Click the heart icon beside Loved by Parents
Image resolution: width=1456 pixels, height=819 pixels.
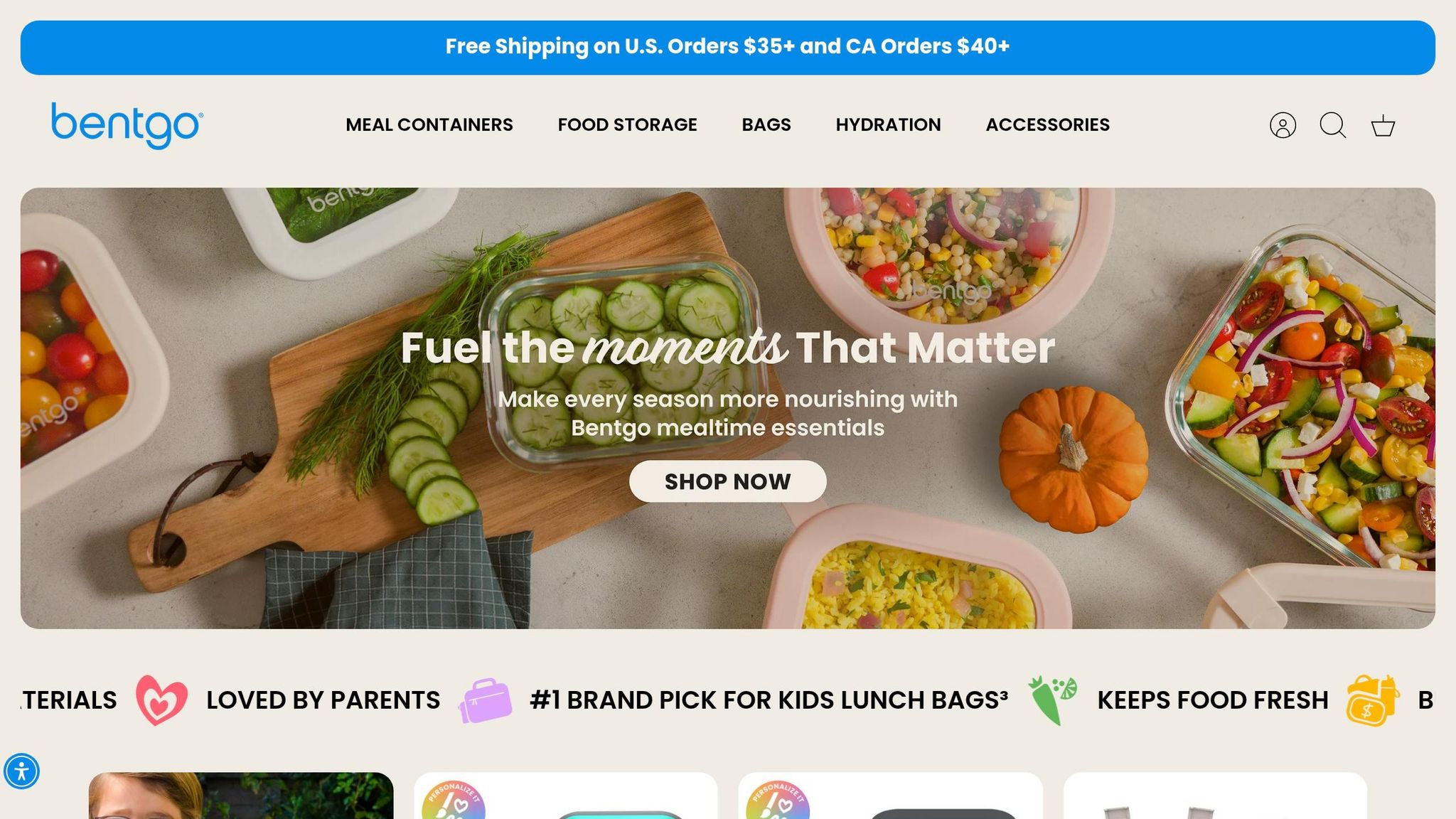click(161, 700)
